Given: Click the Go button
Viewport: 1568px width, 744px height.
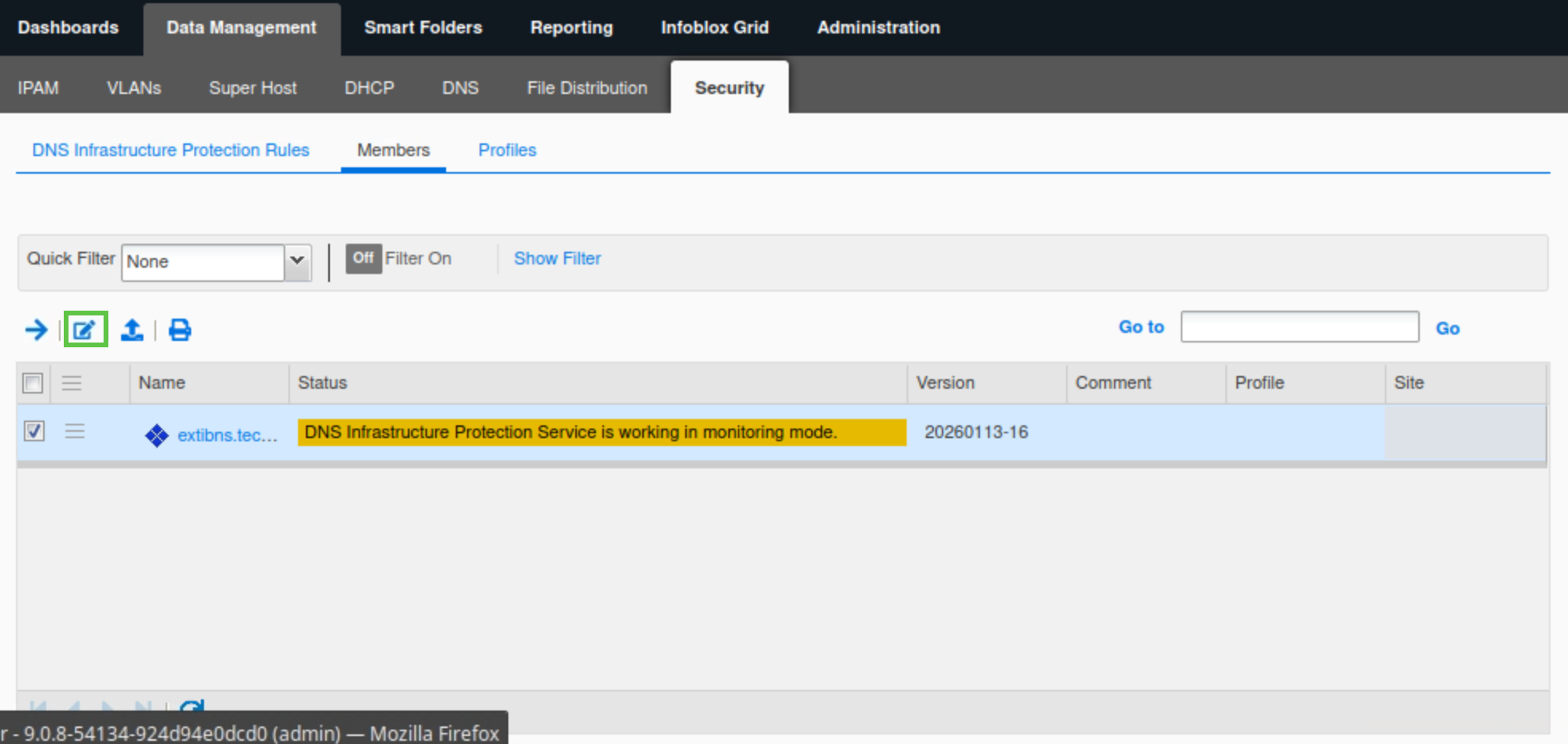Looking at the screenshot, I should 1448,328.
